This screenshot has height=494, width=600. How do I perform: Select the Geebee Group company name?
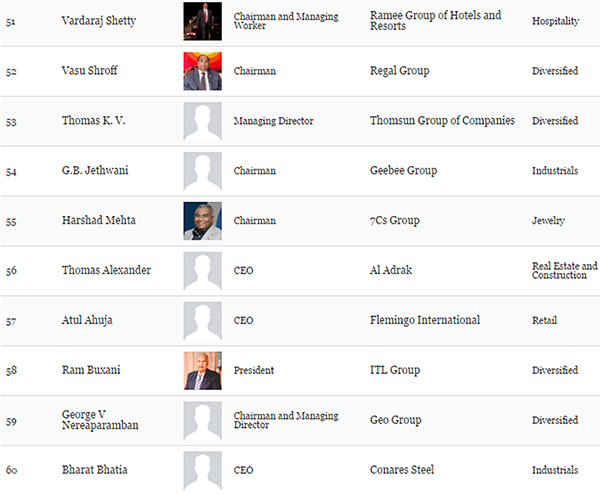403,171
